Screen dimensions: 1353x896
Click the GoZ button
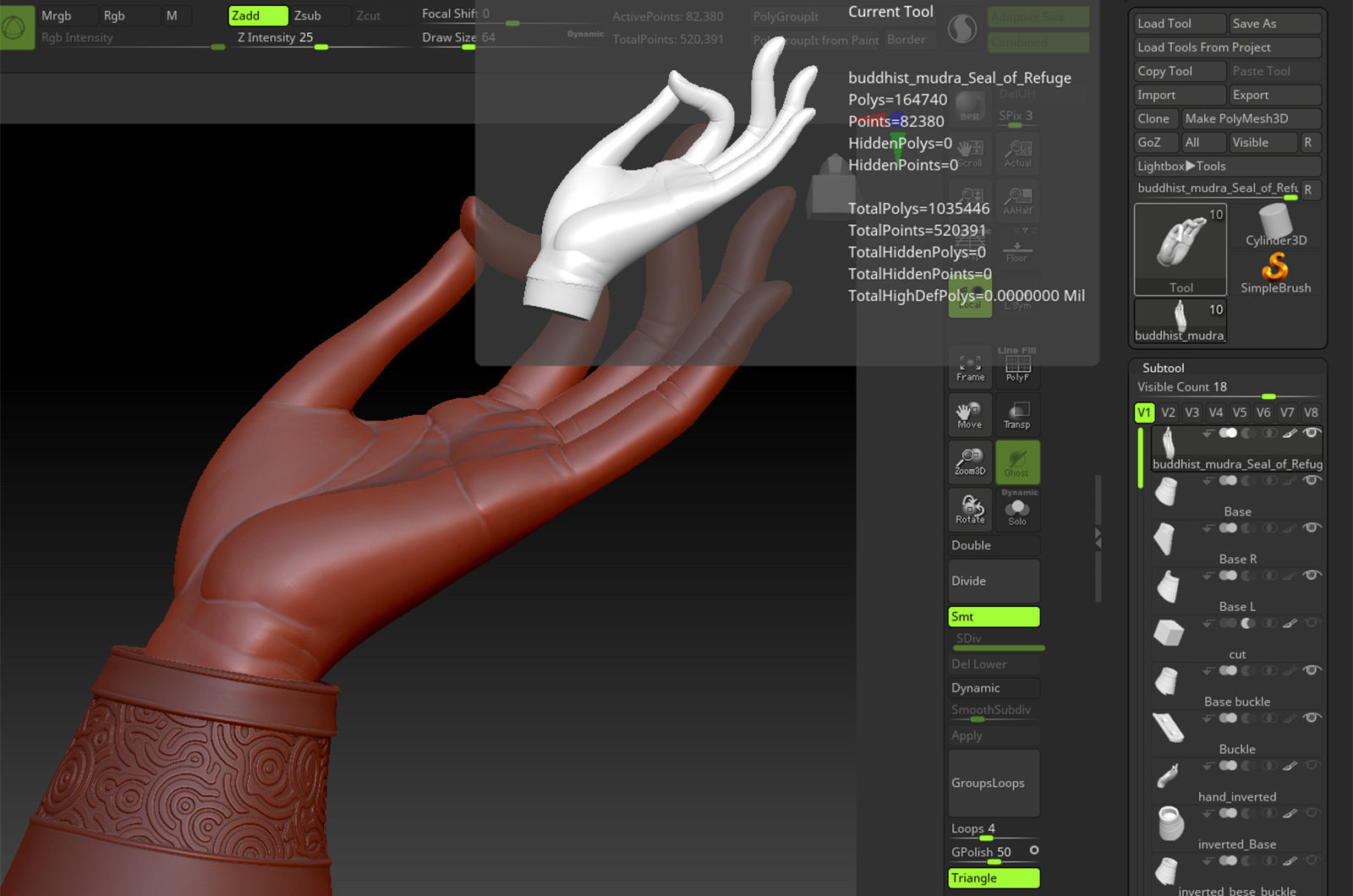[1156, 142]
